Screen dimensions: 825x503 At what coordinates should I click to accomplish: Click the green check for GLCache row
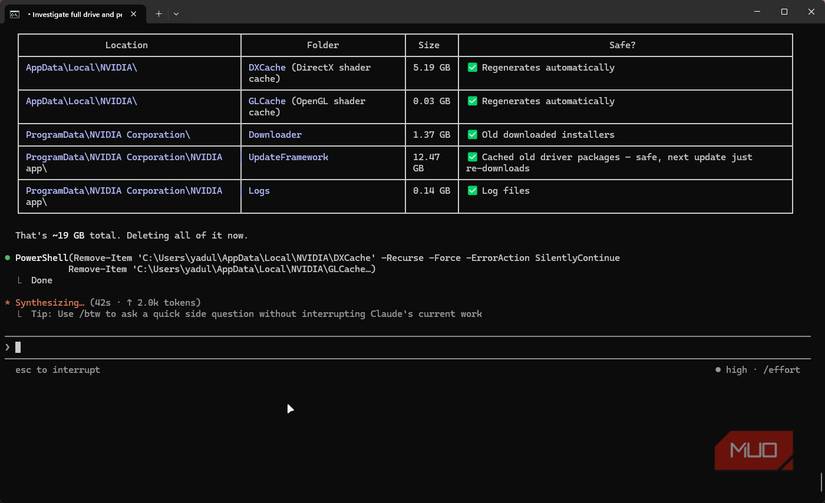(472, 101)
